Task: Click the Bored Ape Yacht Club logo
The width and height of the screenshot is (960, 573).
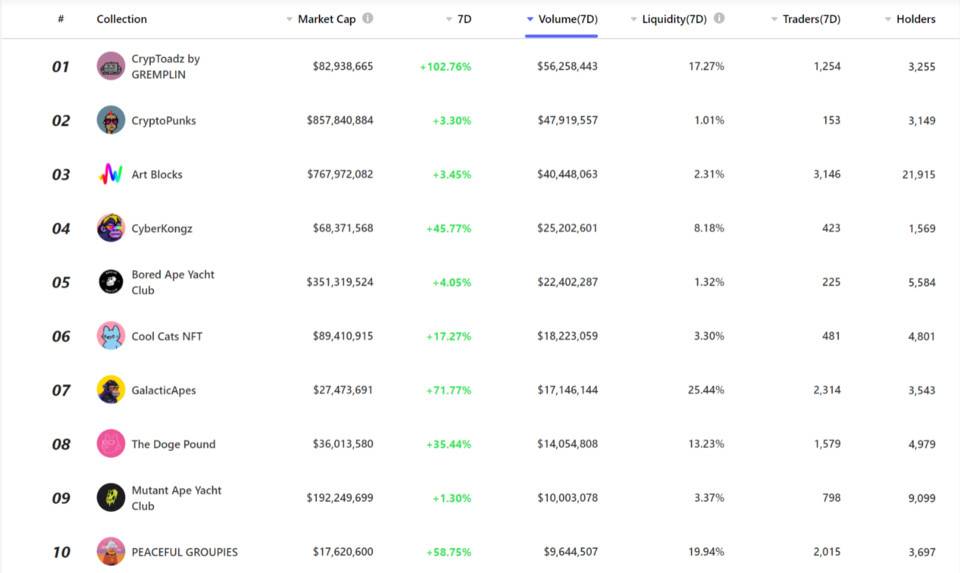Action: tap(111, 282)
